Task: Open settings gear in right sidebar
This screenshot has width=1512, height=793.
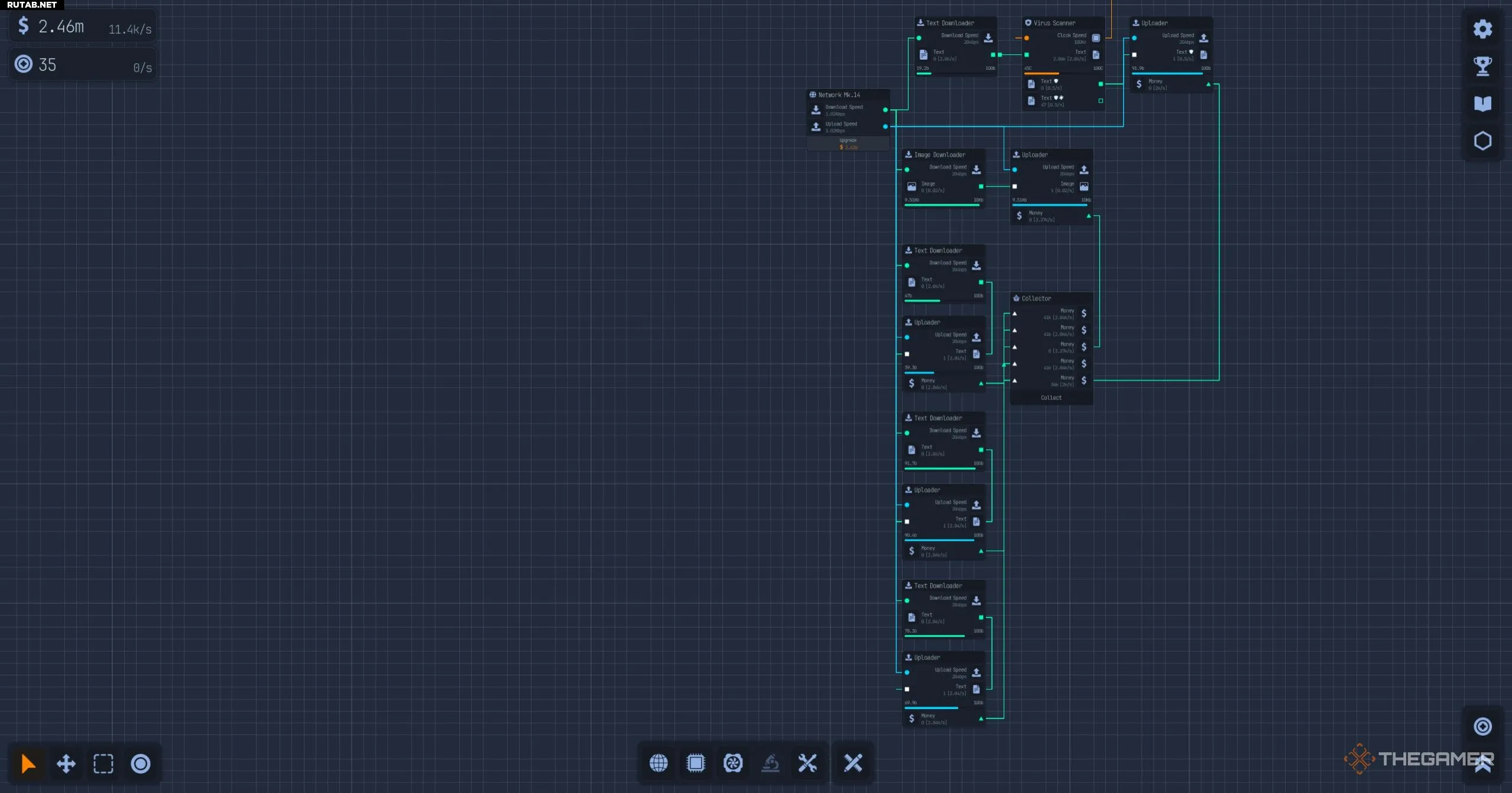Action: (1482, 29)
